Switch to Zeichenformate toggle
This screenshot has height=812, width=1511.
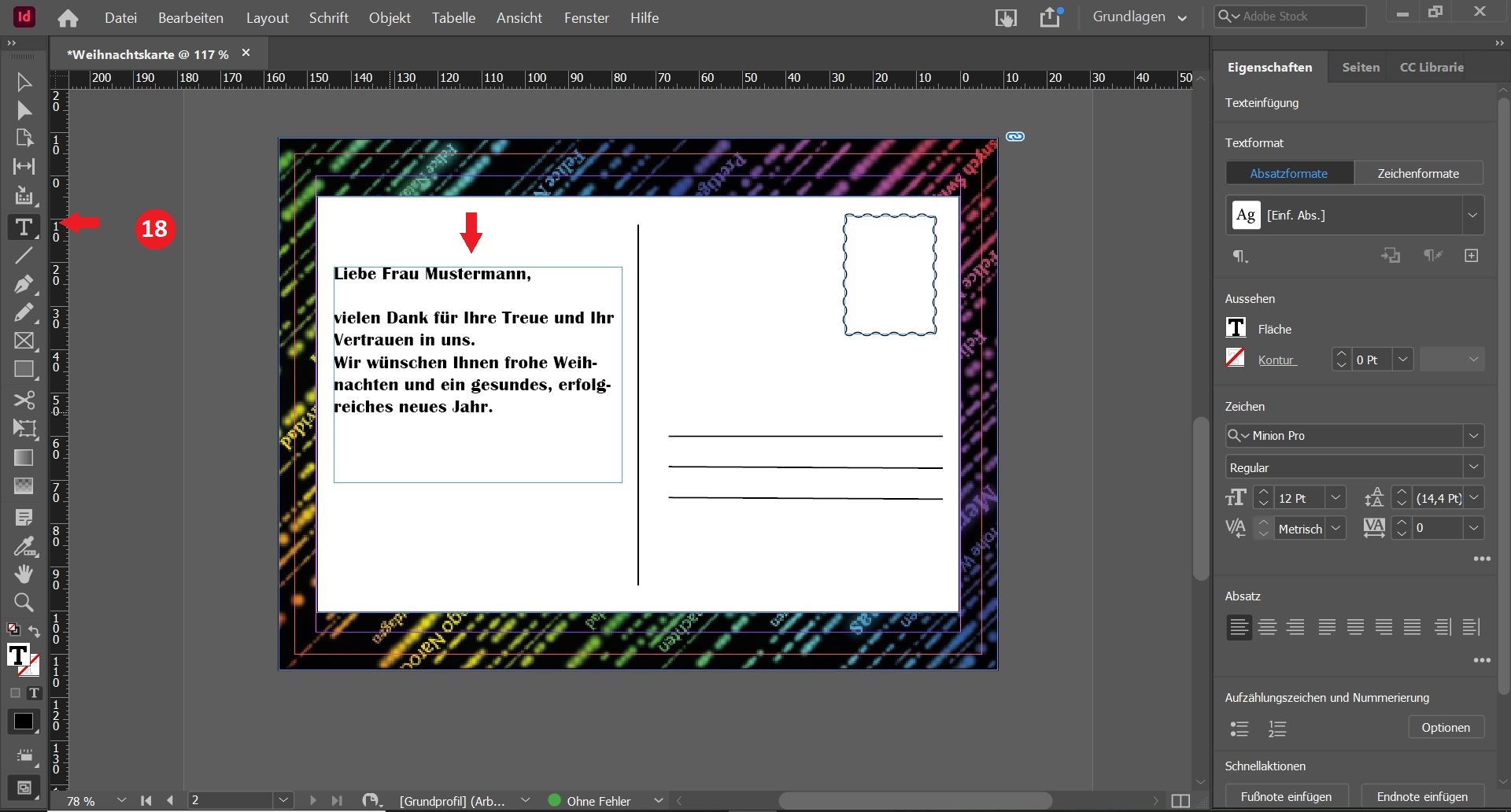pyautogui.click(x=1417, y=173)
